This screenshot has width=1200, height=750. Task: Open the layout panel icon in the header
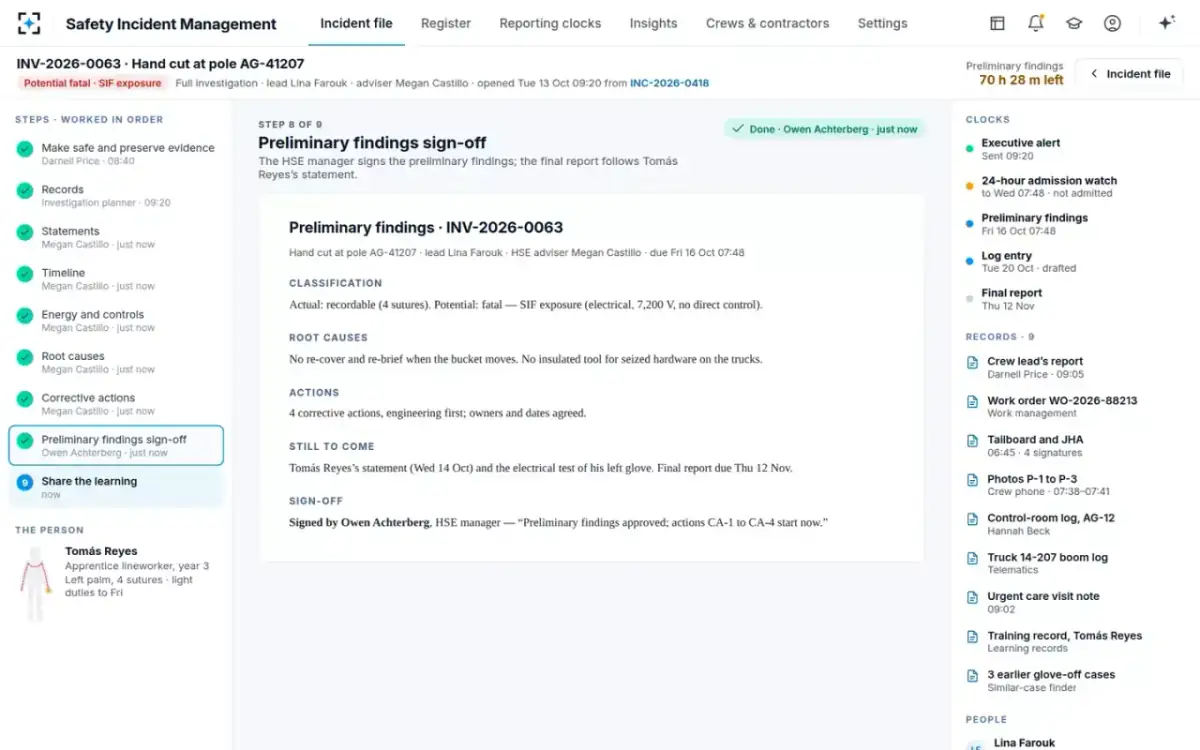pyautogui.click(x=997, y=23)
